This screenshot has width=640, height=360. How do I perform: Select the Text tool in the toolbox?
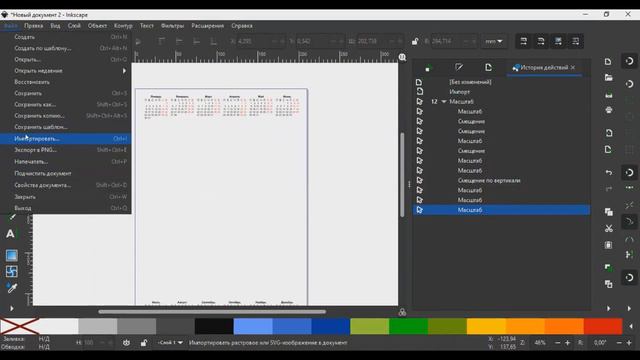pyautogui.click(x=10, y=234)
